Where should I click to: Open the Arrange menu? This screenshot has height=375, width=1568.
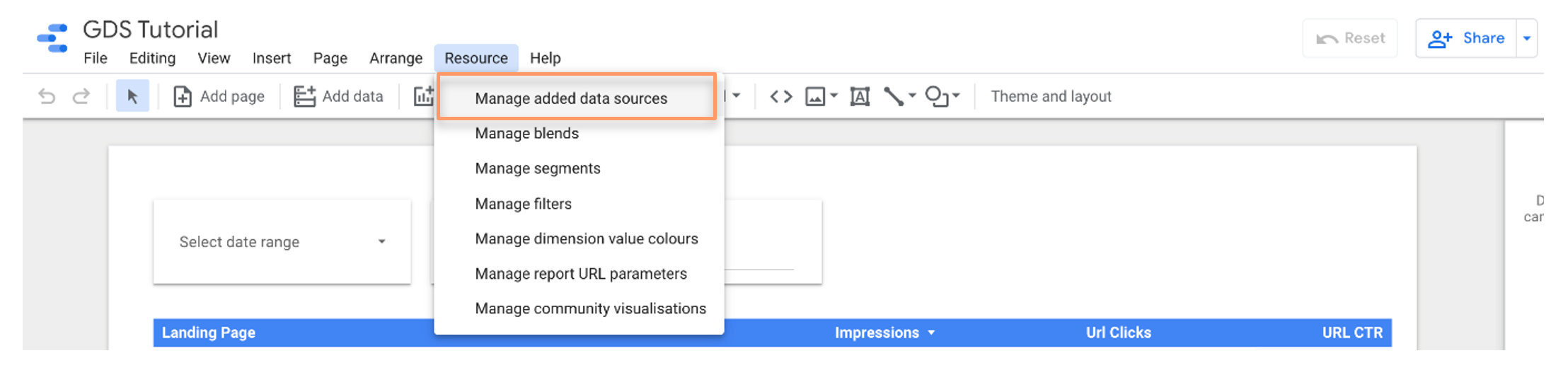(396, 58)
